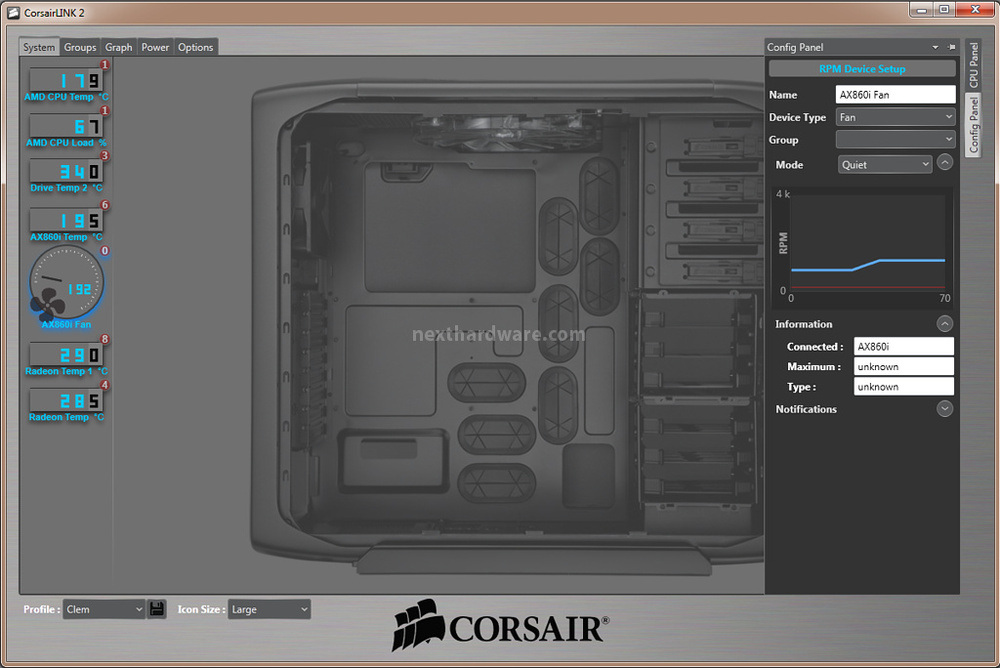The width and height of the screenshot is (1000, 668).
Task: Collapse the Mode section with the round arrow
Action: (945, 163)
